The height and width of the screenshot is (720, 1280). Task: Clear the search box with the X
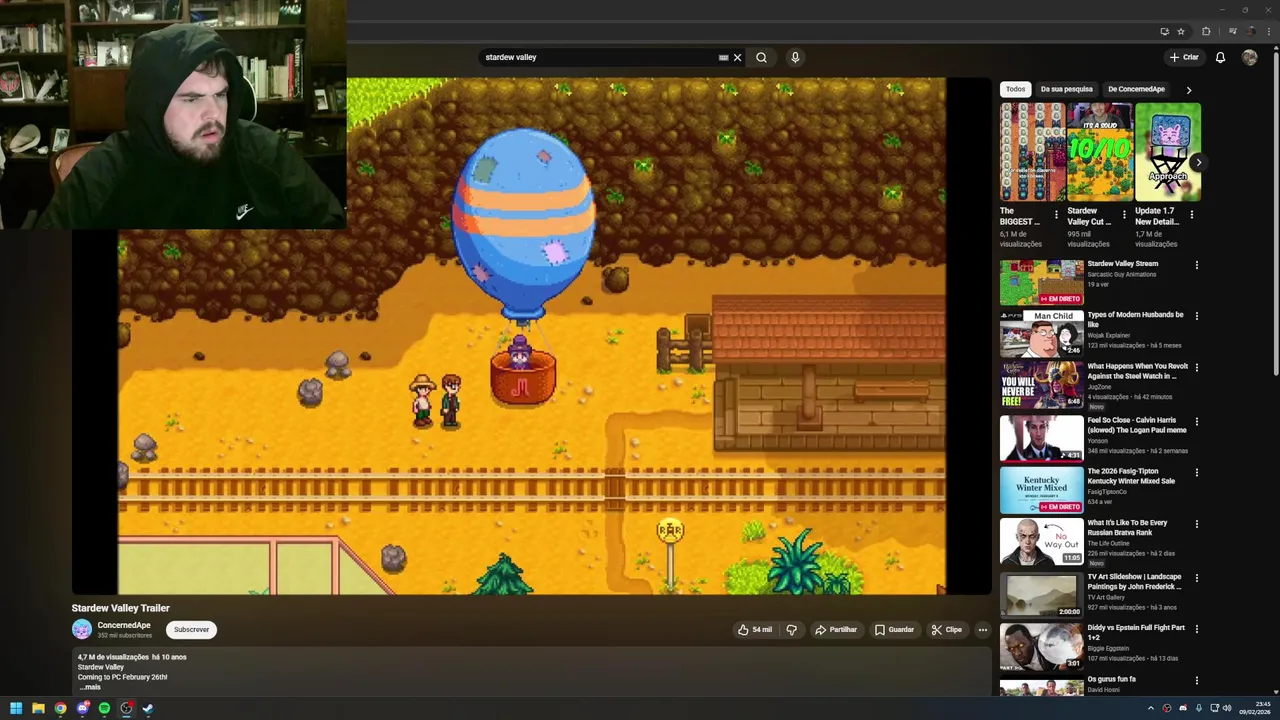tap(738, 57)
